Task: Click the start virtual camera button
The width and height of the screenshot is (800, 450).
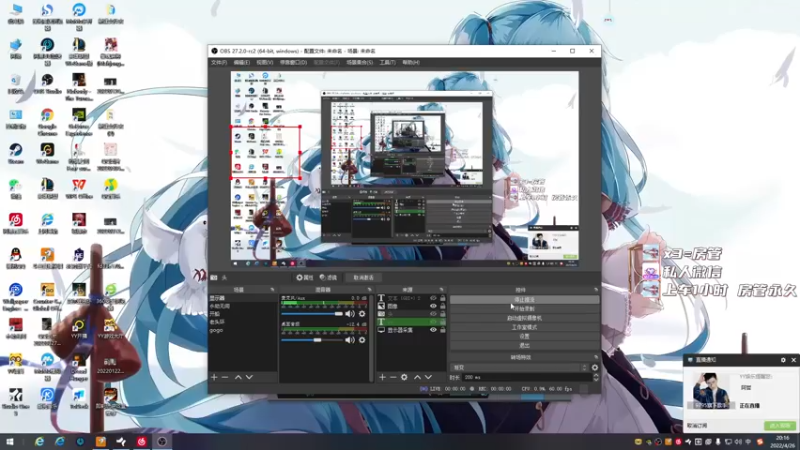Action: pos(524,318)
